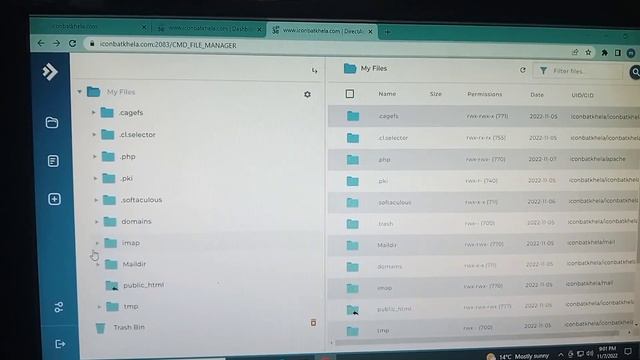640x360 pixels.
Task: Collapse the My Files tree root
Action: tap(79, 91)
